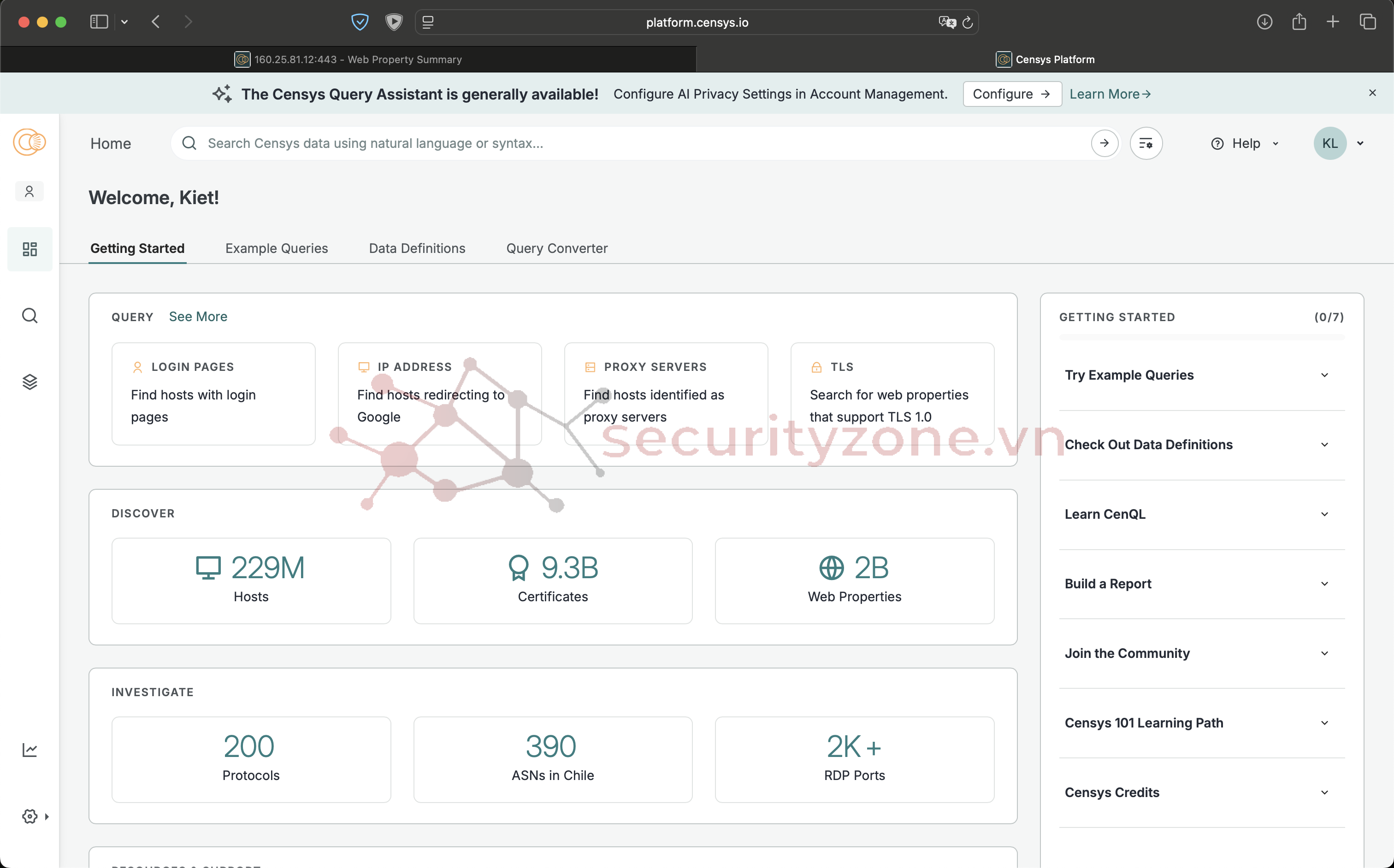Image resolution: width=1394 pixels, height=868 pixels.
Task: Select the Getting Started tab
Action: click(x=137, y=248)
